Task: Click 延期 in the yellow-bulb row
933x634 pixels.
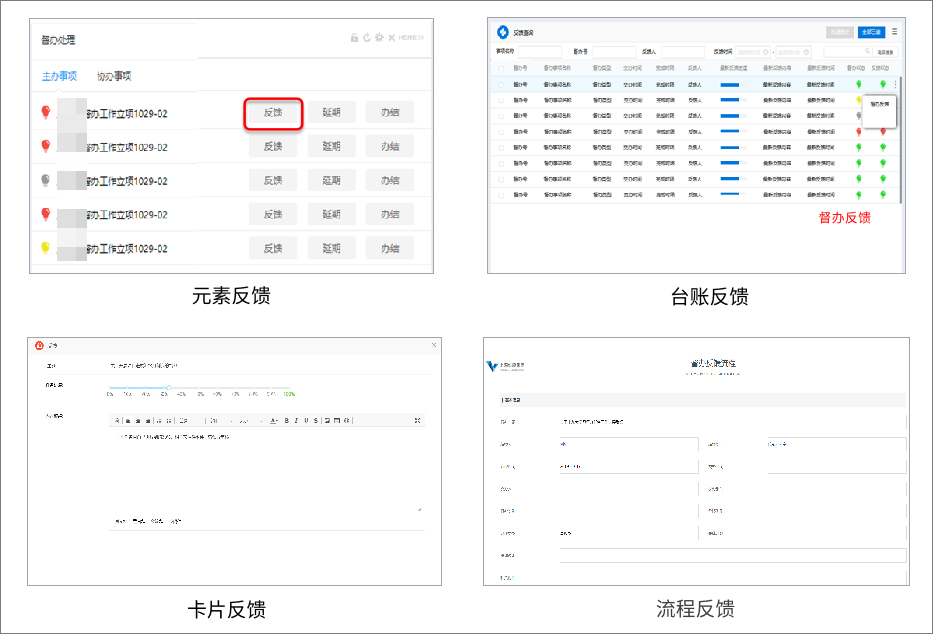Action: click(331, 248)
